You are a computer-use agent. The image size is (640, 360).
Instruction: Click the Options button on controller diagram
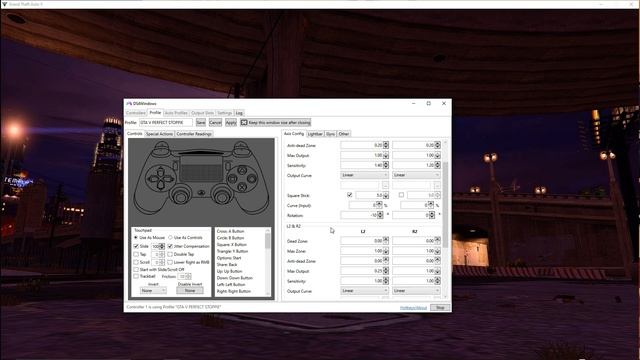(228, 166)
